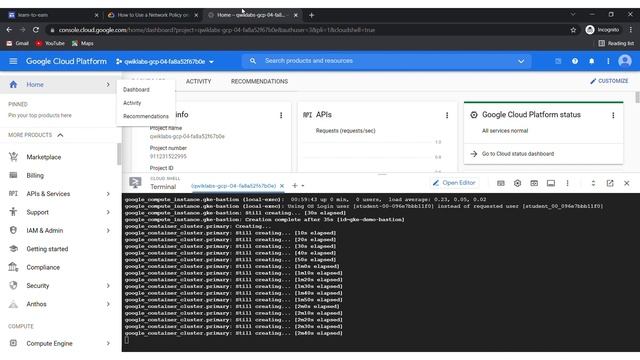Open the header settings three-dot menu

[x=608, y=61]
